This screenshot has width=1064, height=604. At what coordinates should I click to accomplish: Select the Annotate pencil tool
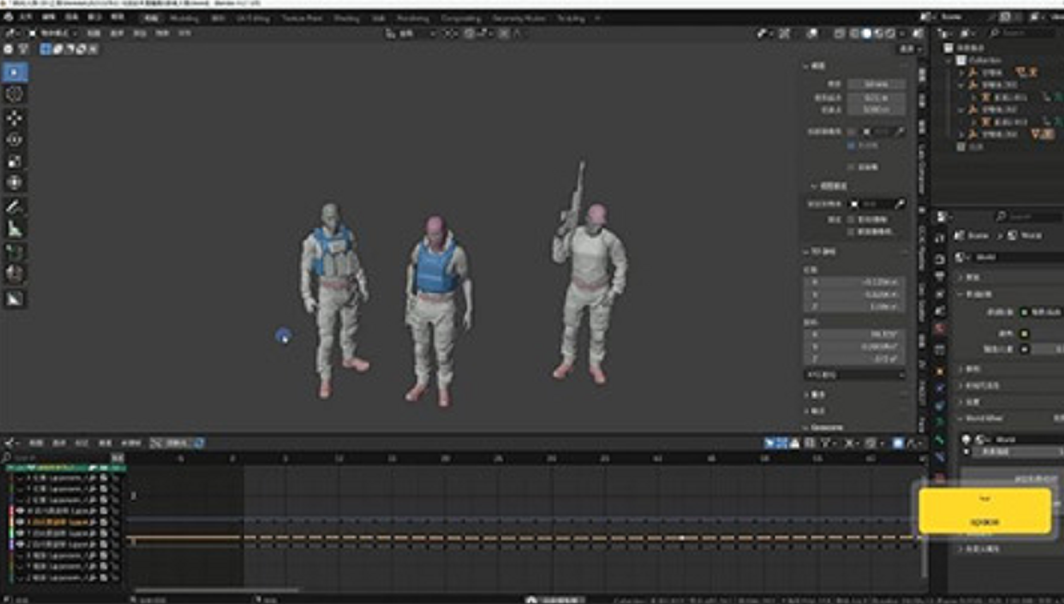tap(15, 207)
